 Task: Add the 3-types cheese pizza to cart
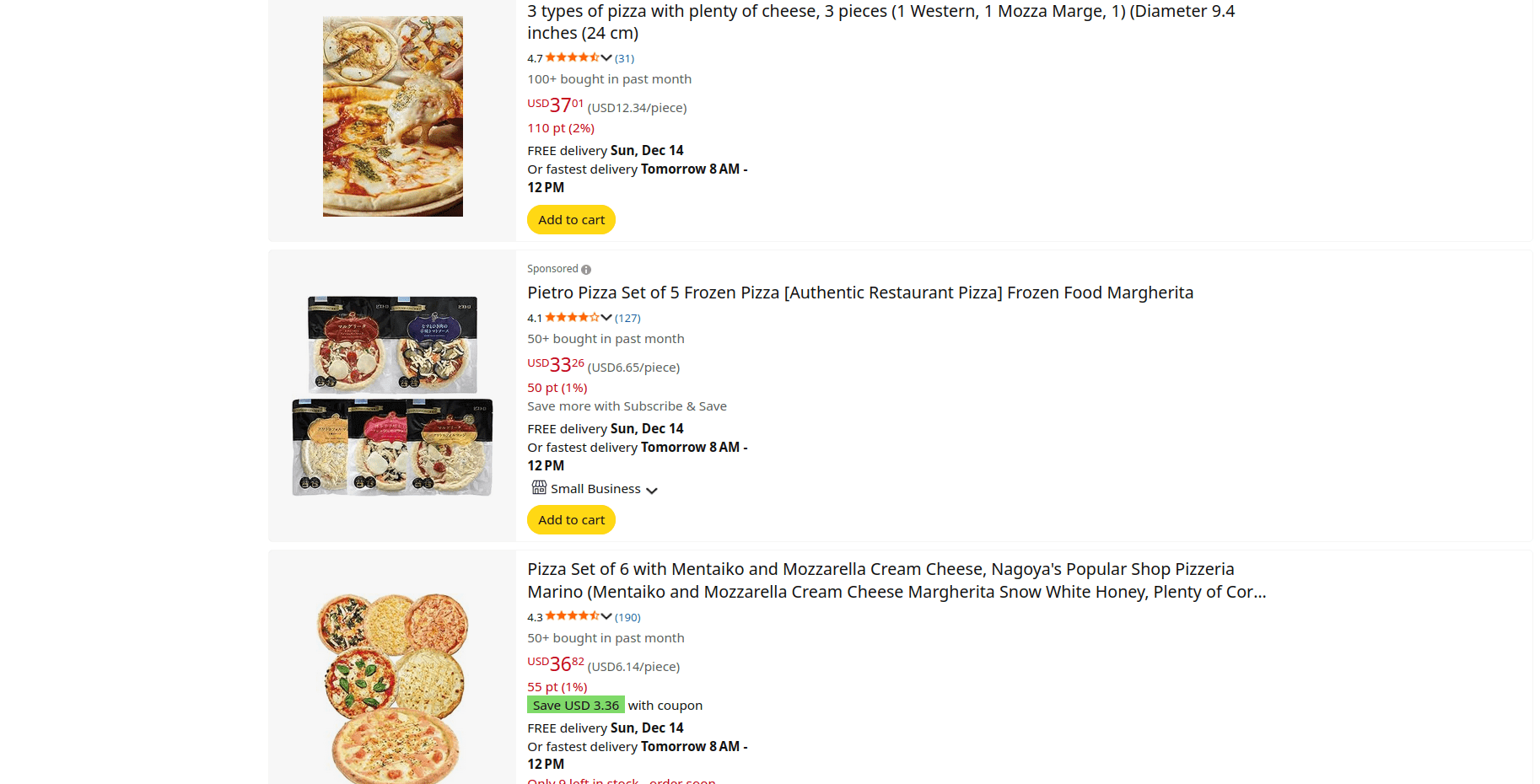point(571,220)
